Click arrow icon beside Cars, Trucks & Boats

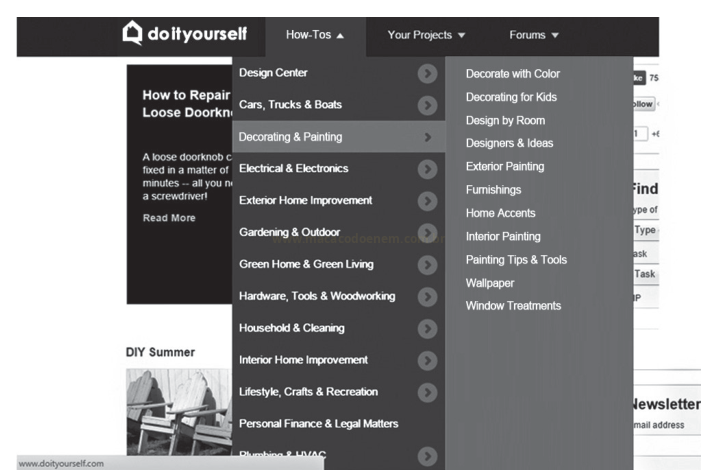click(x=427, y=106)
